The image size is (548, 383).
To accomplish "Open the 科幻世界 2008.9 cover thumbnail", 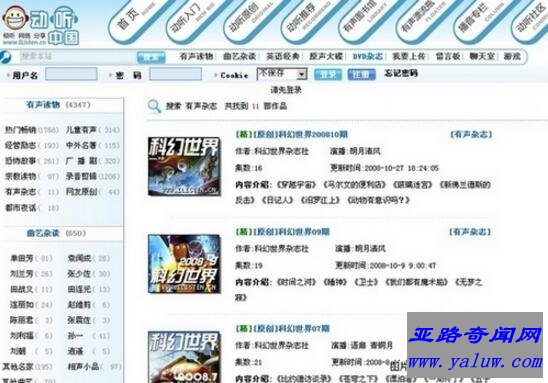I will click(x=184, y=263).
